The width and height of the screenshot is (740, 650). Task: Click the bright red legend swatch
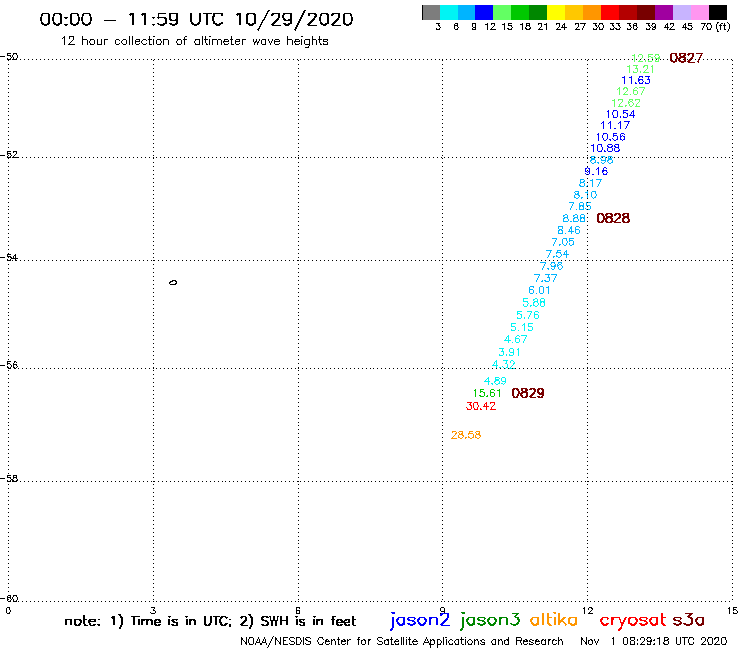click(x=610, y=12)
